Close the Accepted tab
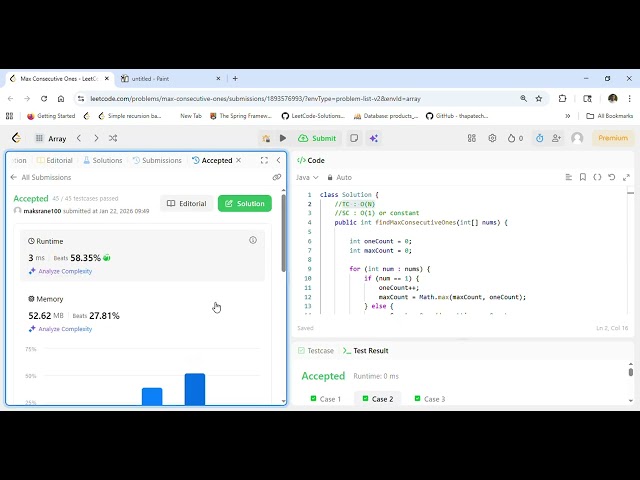 [239, 160]
